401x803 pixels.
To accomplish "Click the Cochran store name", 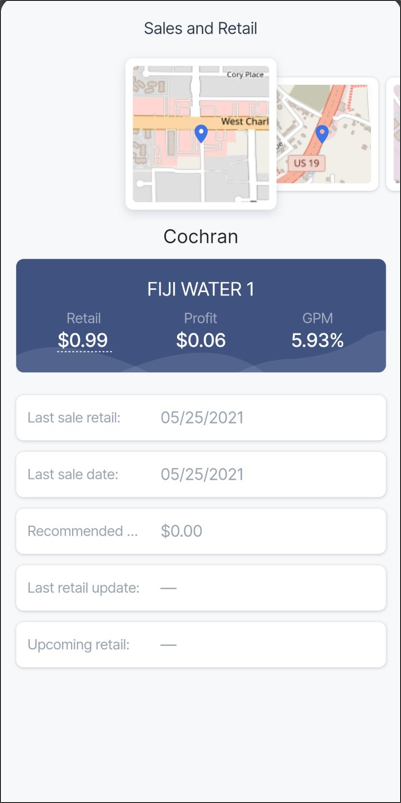I will 201,237.
